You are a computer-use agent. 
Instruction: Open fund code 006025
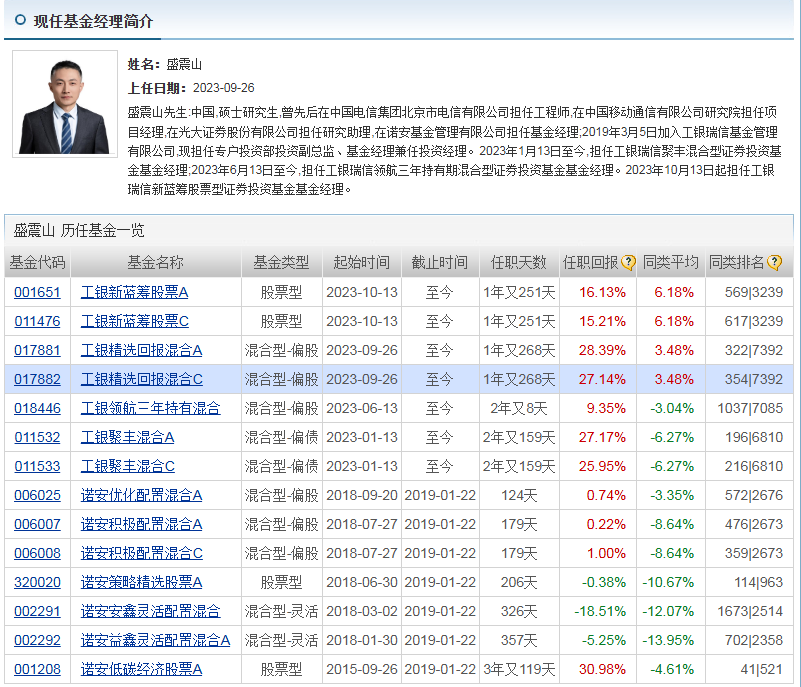(x=37, y=495)
